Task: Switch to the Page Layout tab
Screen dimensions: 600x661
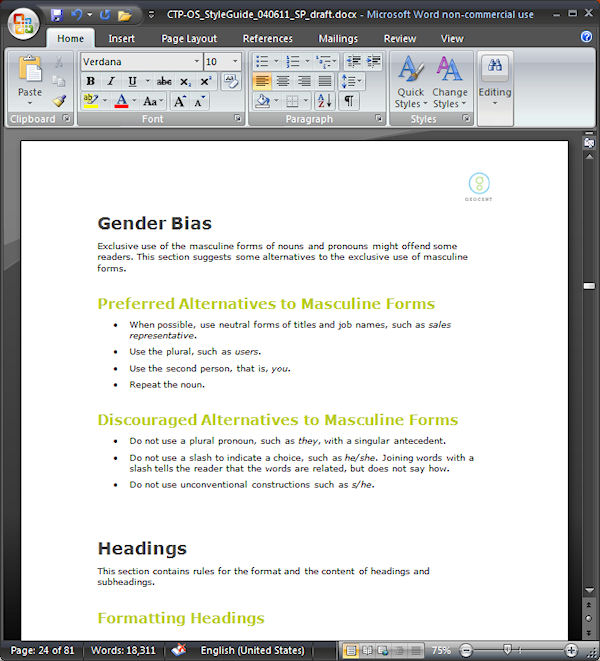Action: pyautogui.click(x=189, y=39)
